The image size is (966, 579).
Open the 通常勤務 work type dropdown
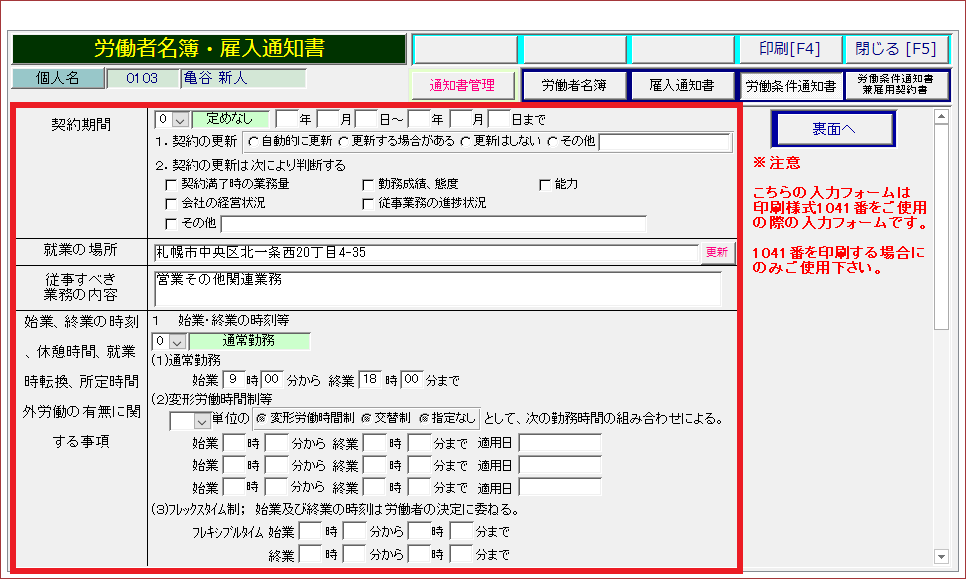tap(178, 341)
